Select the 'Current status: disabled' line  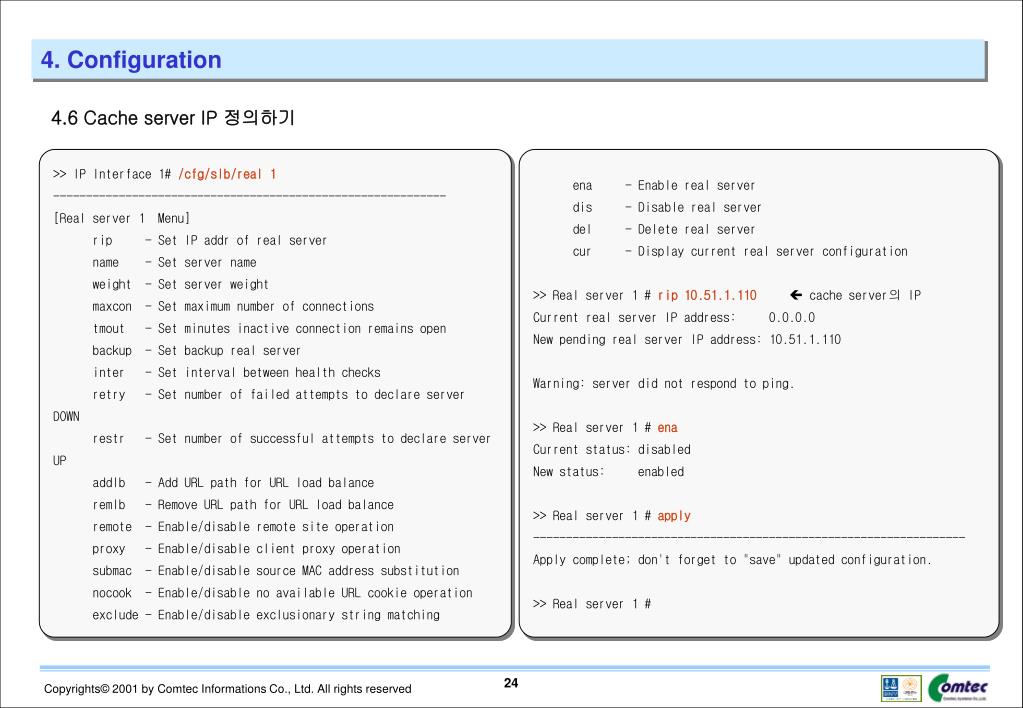[x=611, y=450]
